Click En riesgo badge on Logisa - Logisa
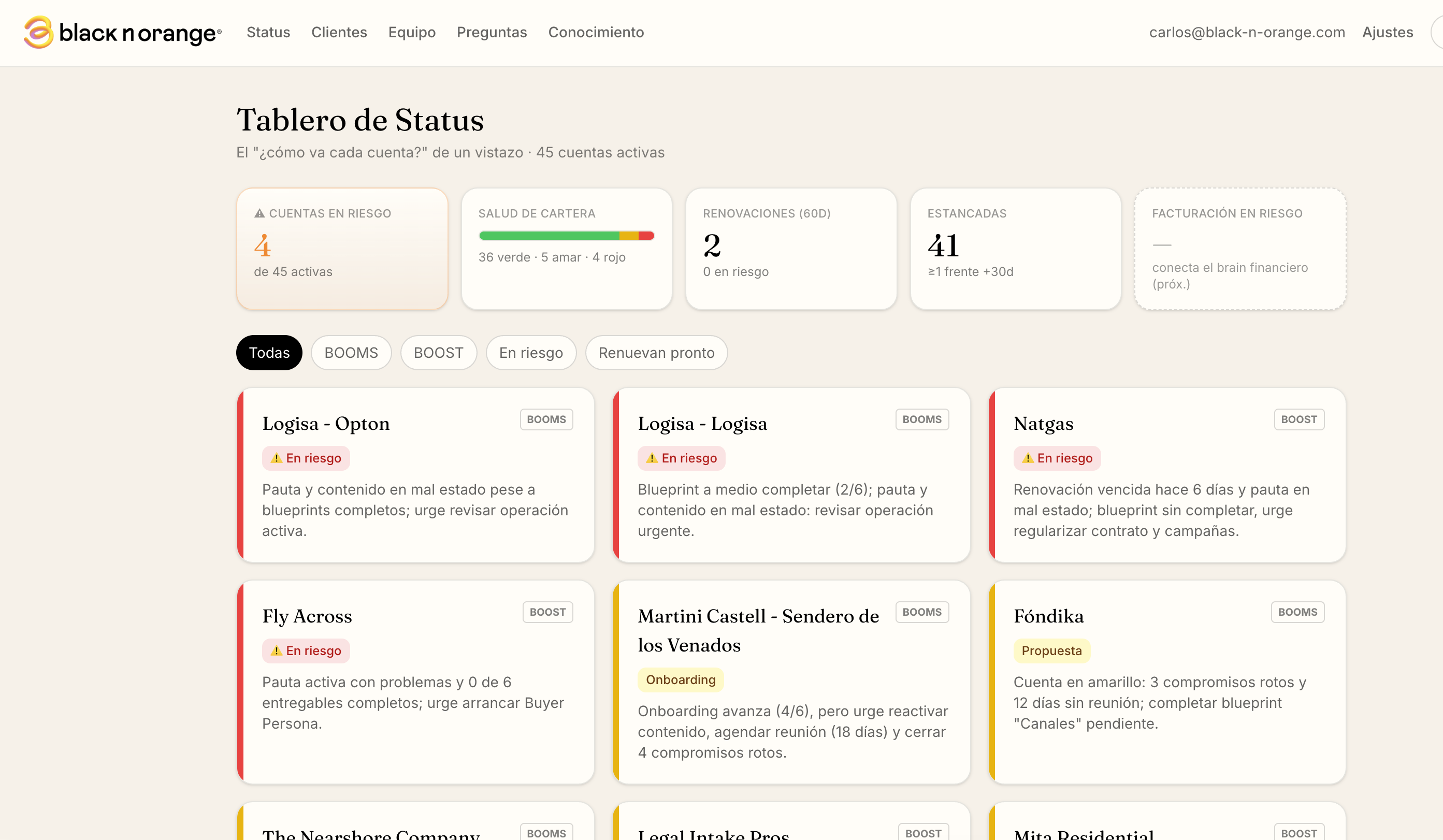The height and width of the screenshot is (840, 1443). 682,458
